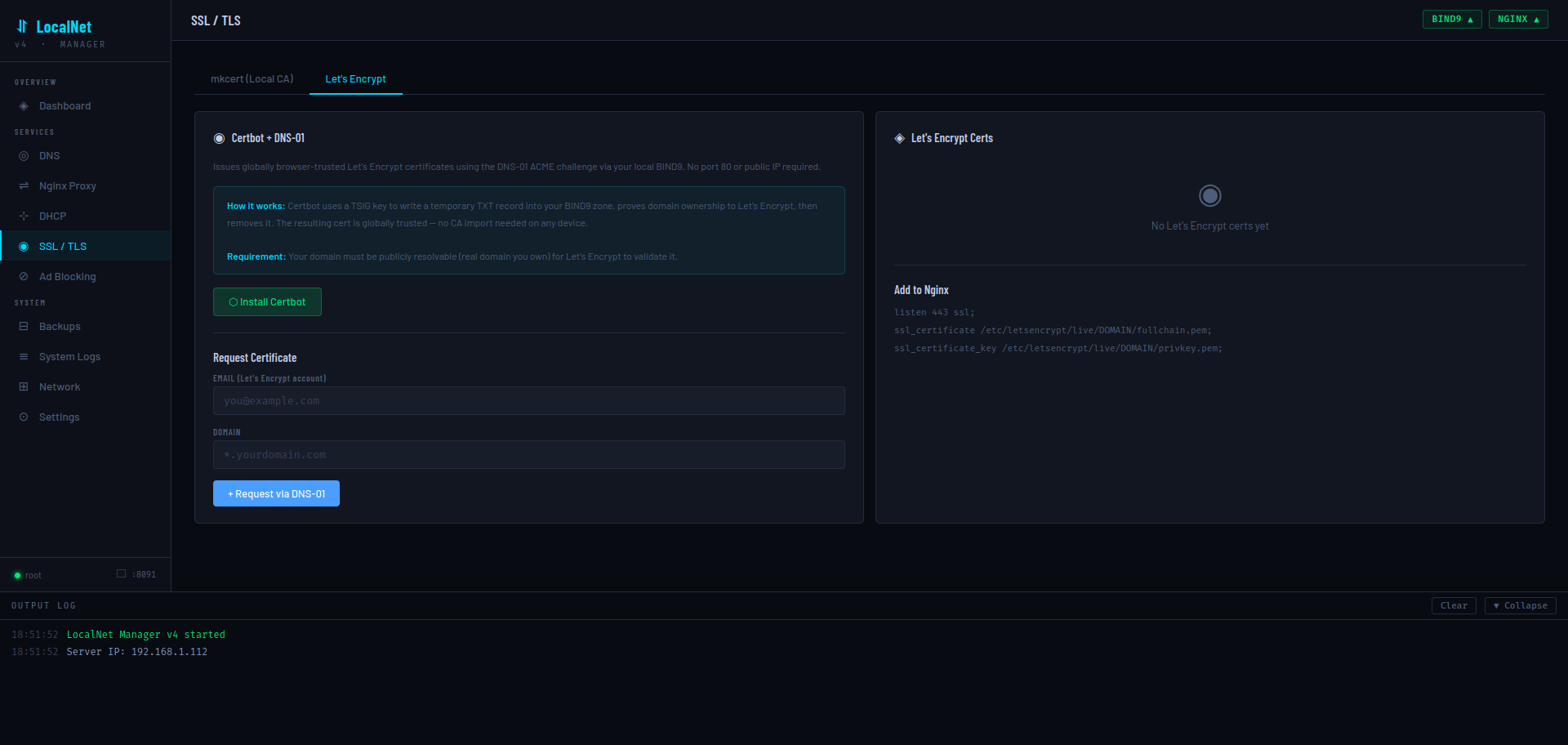The height and width of the screenshot is (745, 1568).
Task: Click the BIND9 status badge
Action: (1452, 20)
